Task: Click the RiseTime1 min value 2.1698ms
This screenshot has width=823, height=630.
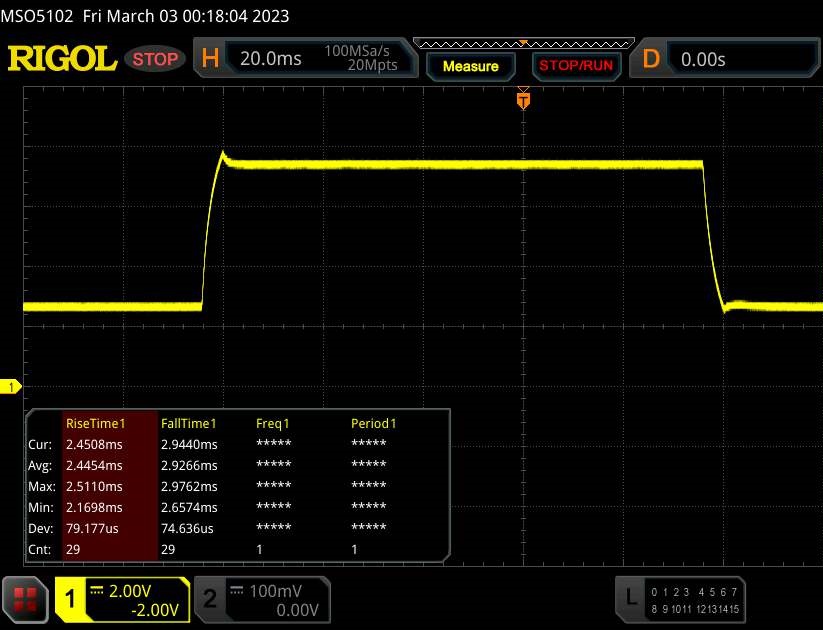Action: click(94, 508)
